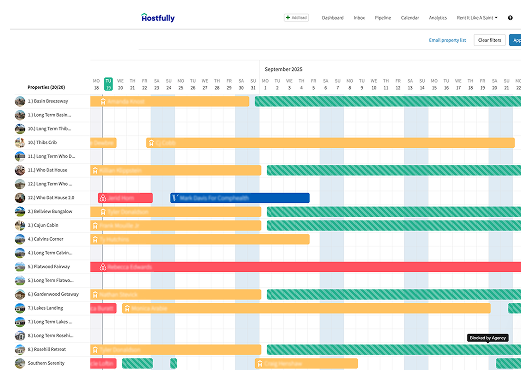Click the Rosehill Retreat property thumbnail
This screenshot has height=380, width=531.
[20, 350]
